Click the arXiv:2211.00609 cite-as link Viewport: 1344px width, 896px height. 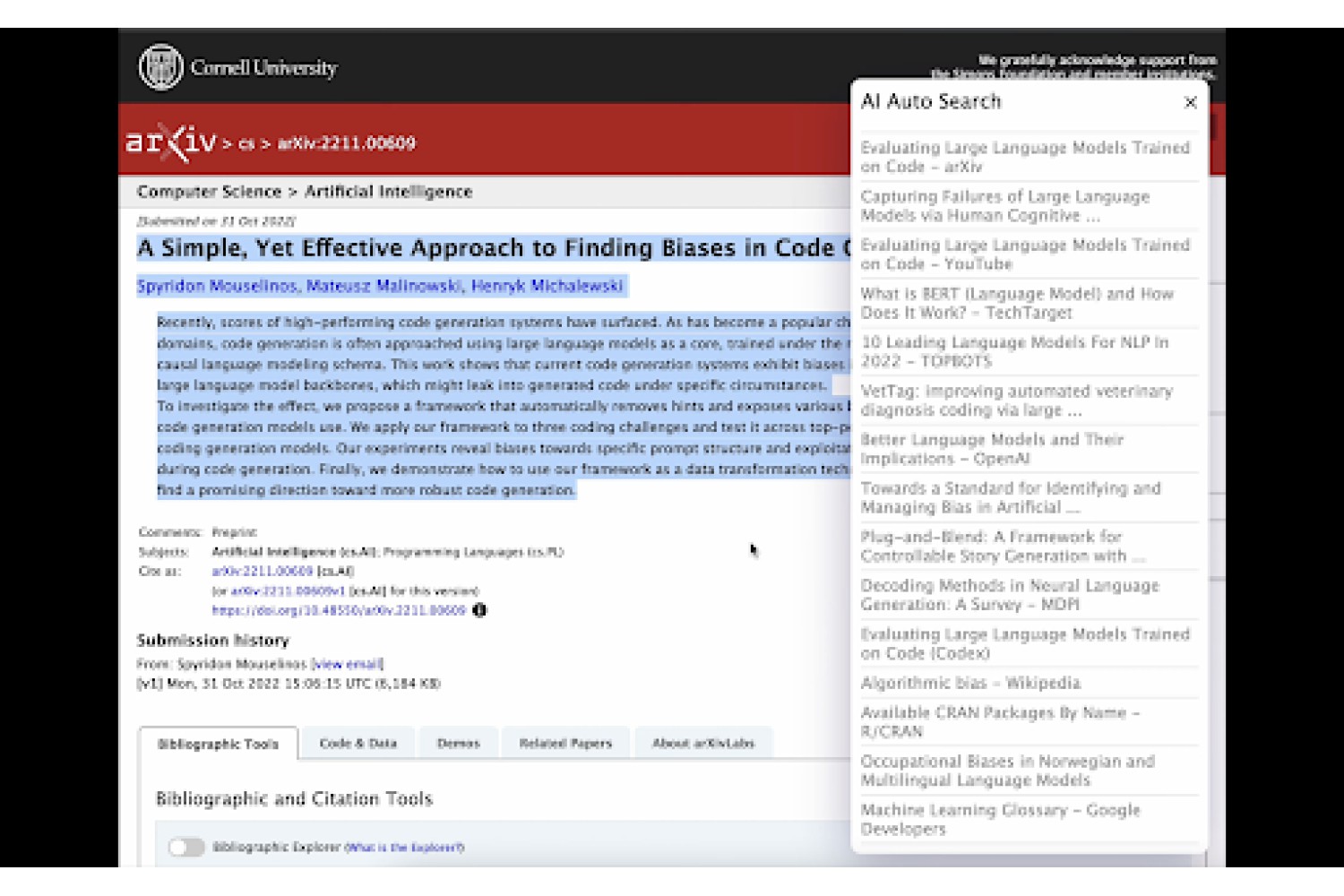pos(262,571)
